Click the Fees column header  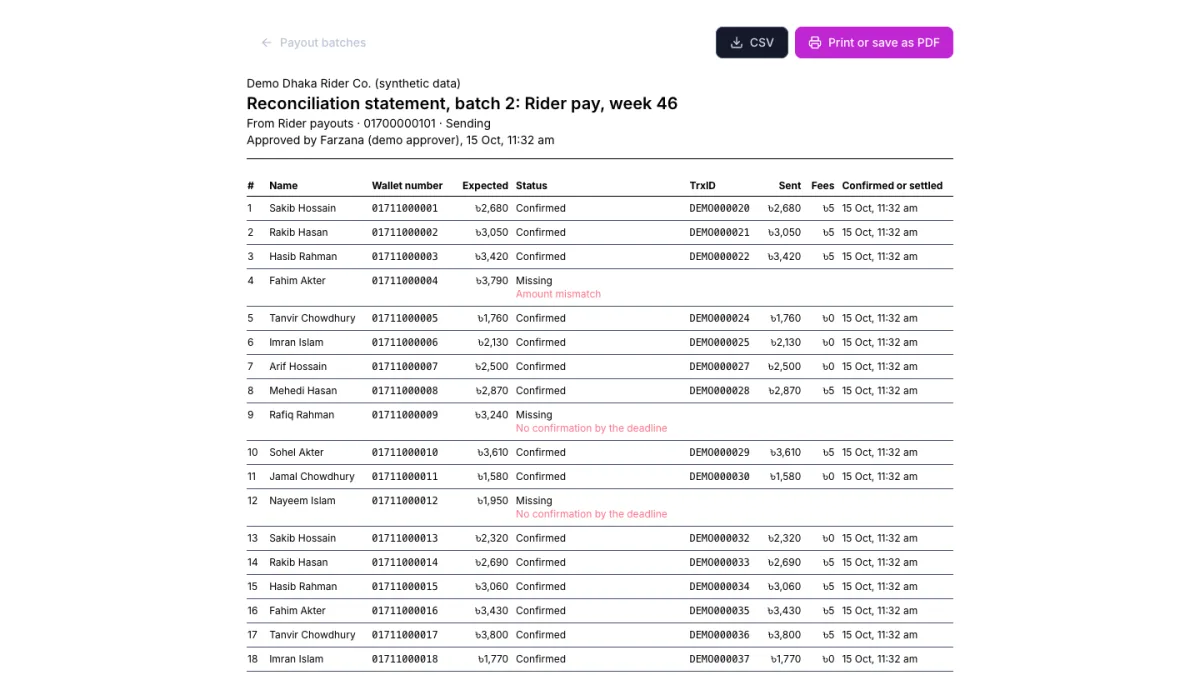[x=823, y=186]
